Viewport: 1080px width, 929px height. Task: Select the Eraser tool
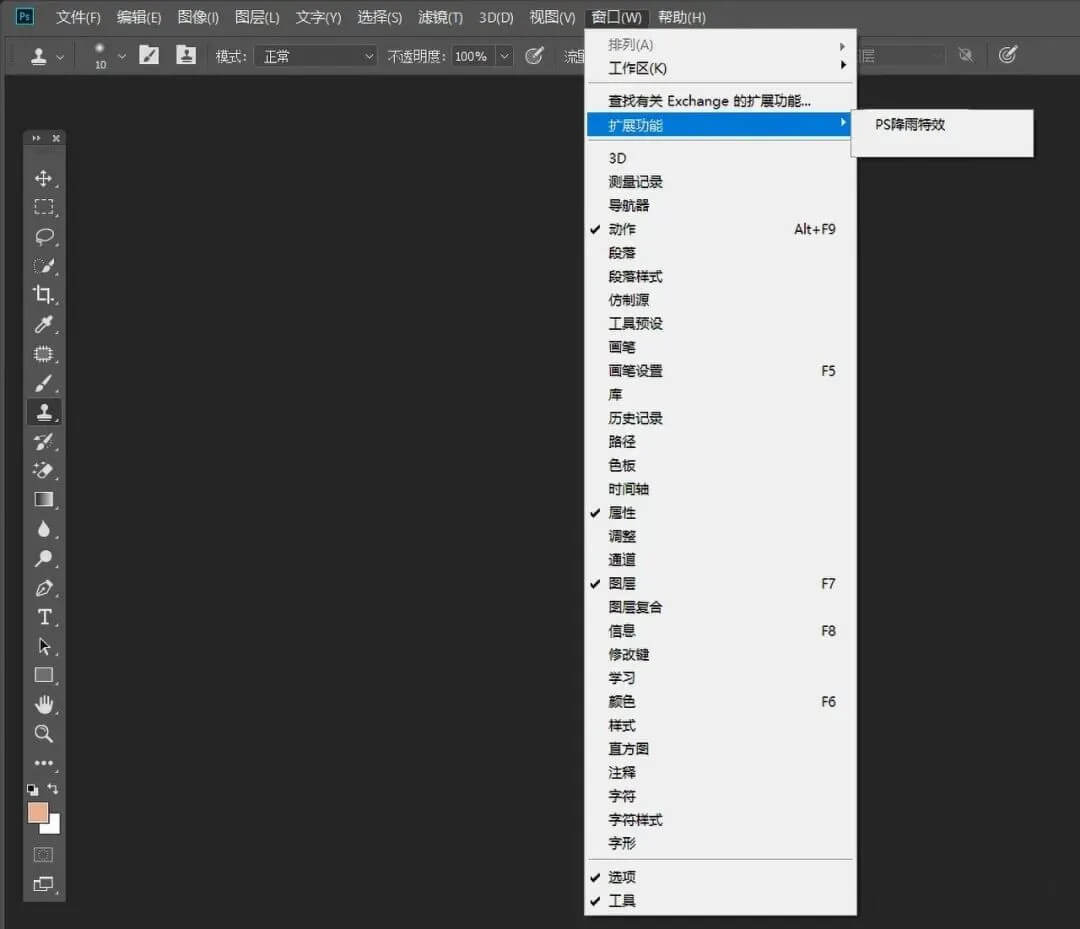click(x=43, y=470)
